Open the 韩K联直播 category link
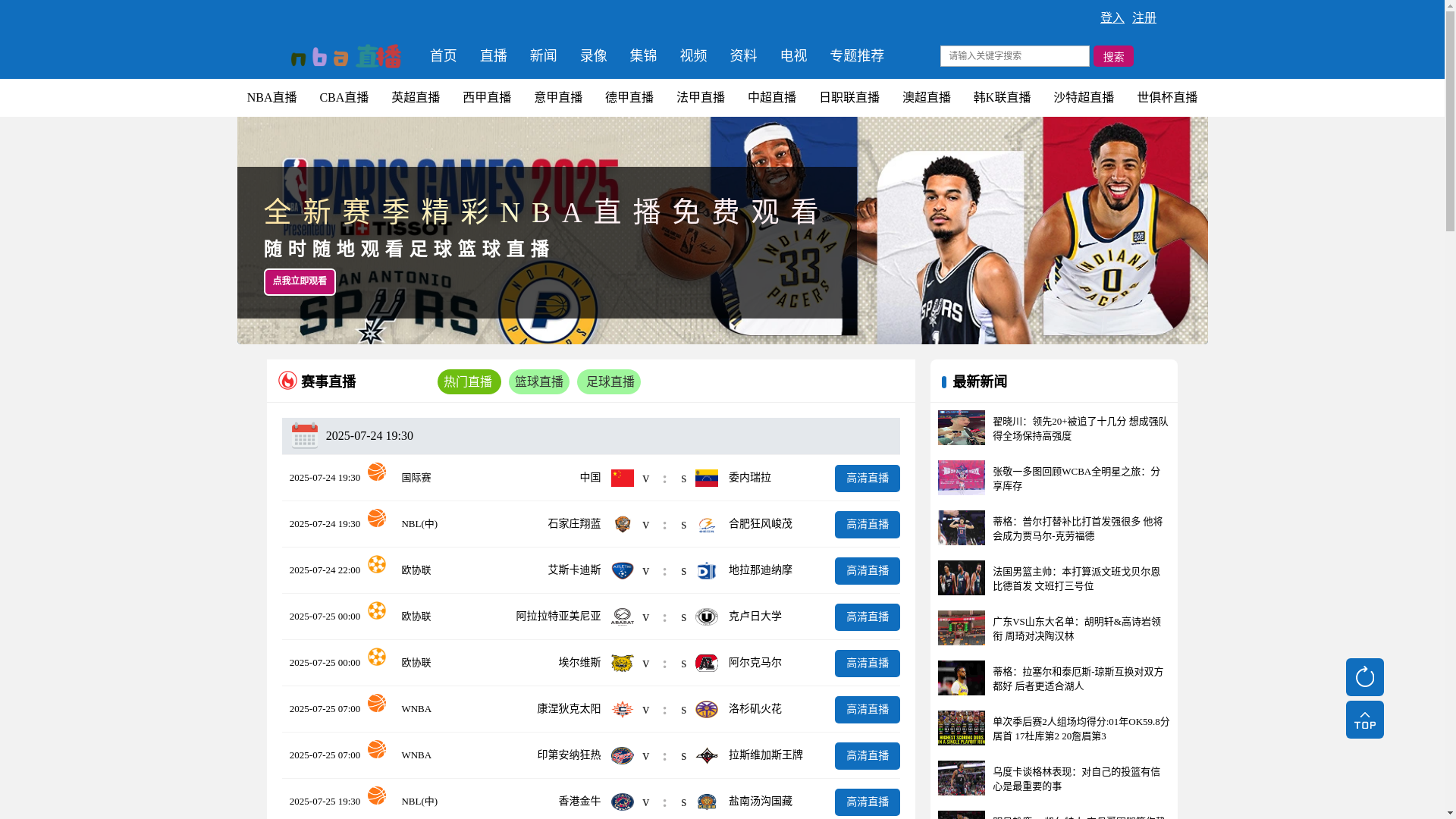 1003,98
